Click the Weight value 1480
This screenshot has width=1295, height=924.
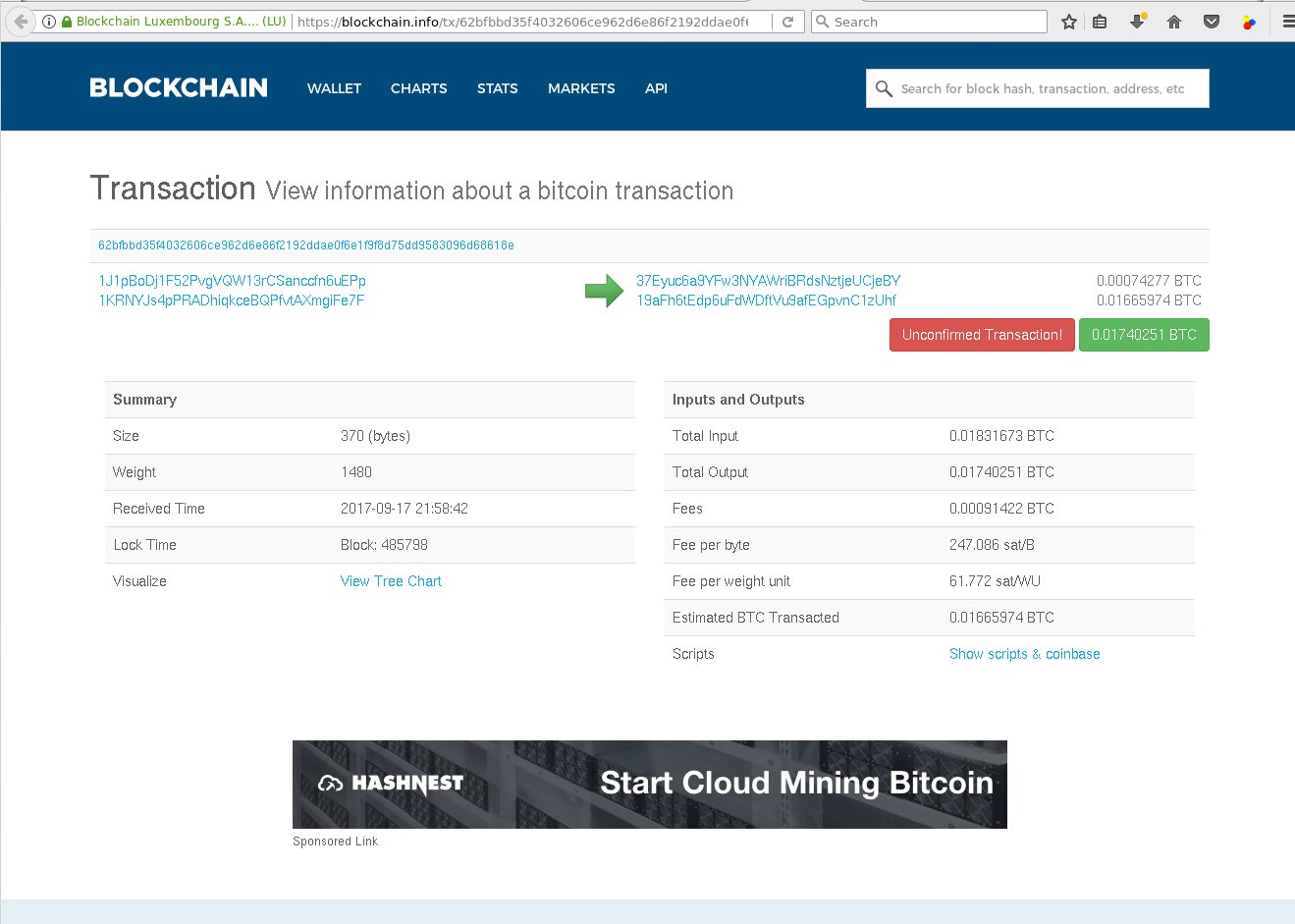tap(356, 472)
